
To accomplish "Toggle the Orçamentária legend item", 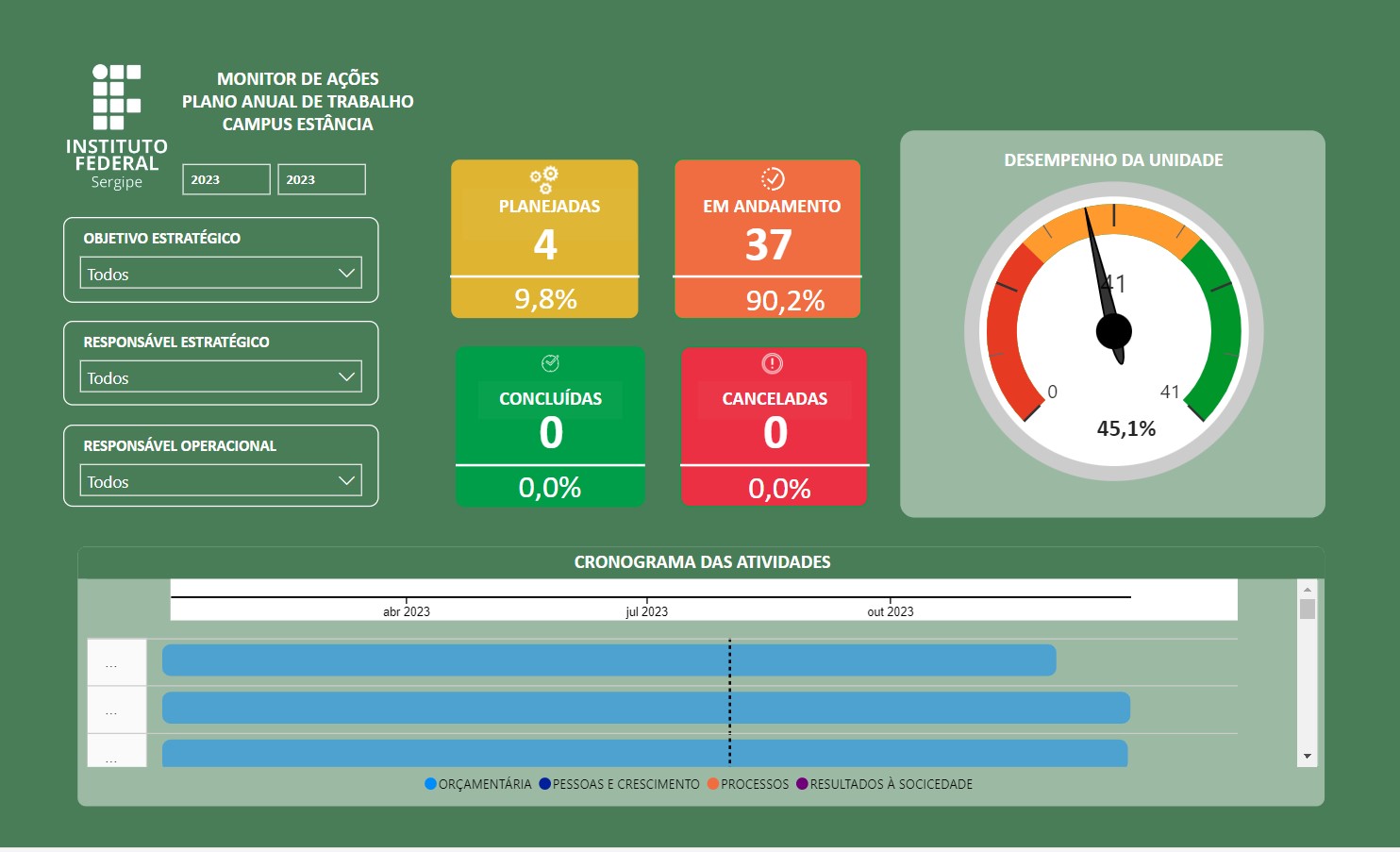I will point(478,784).
